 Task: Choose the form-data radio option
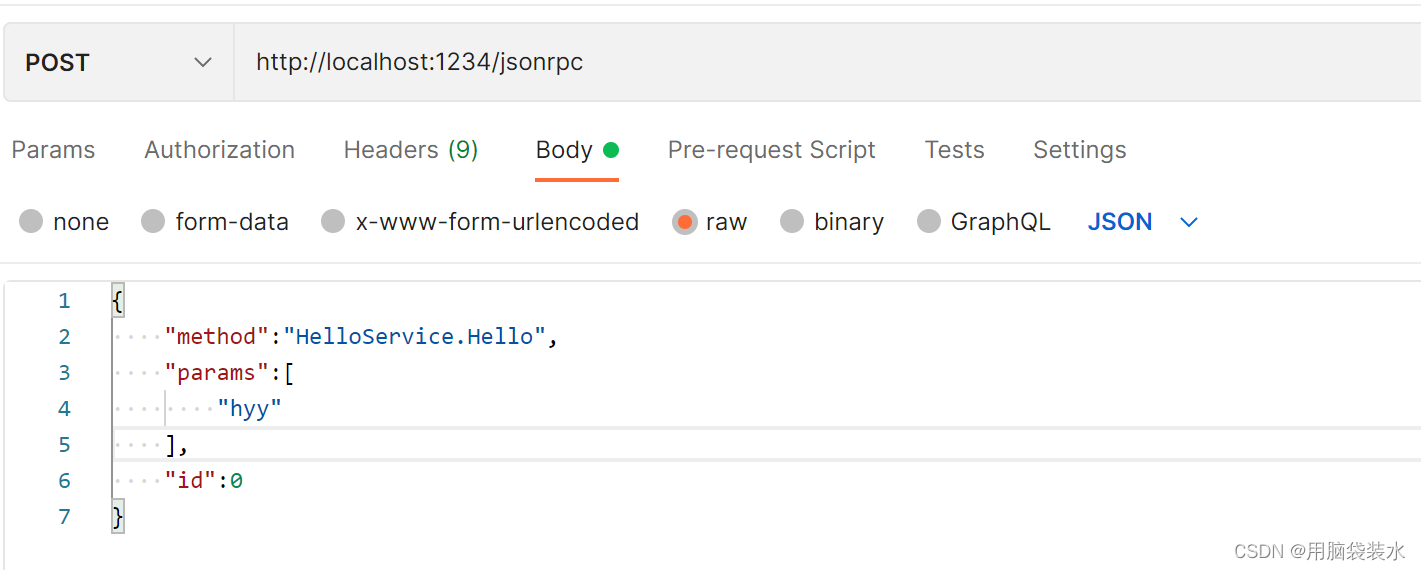coord(153,222)
